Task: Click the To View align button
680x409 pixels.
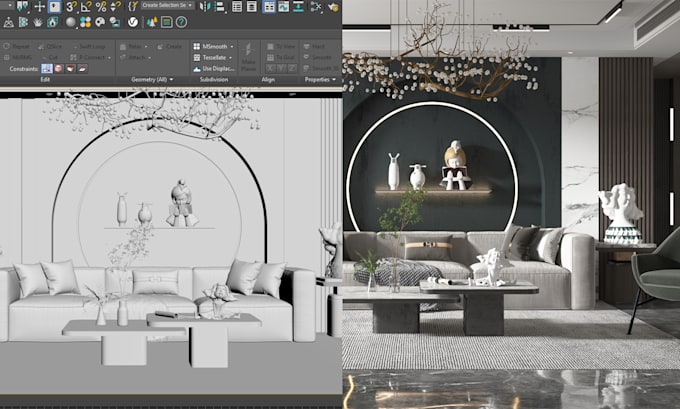Action: click(x=281, y=46)
